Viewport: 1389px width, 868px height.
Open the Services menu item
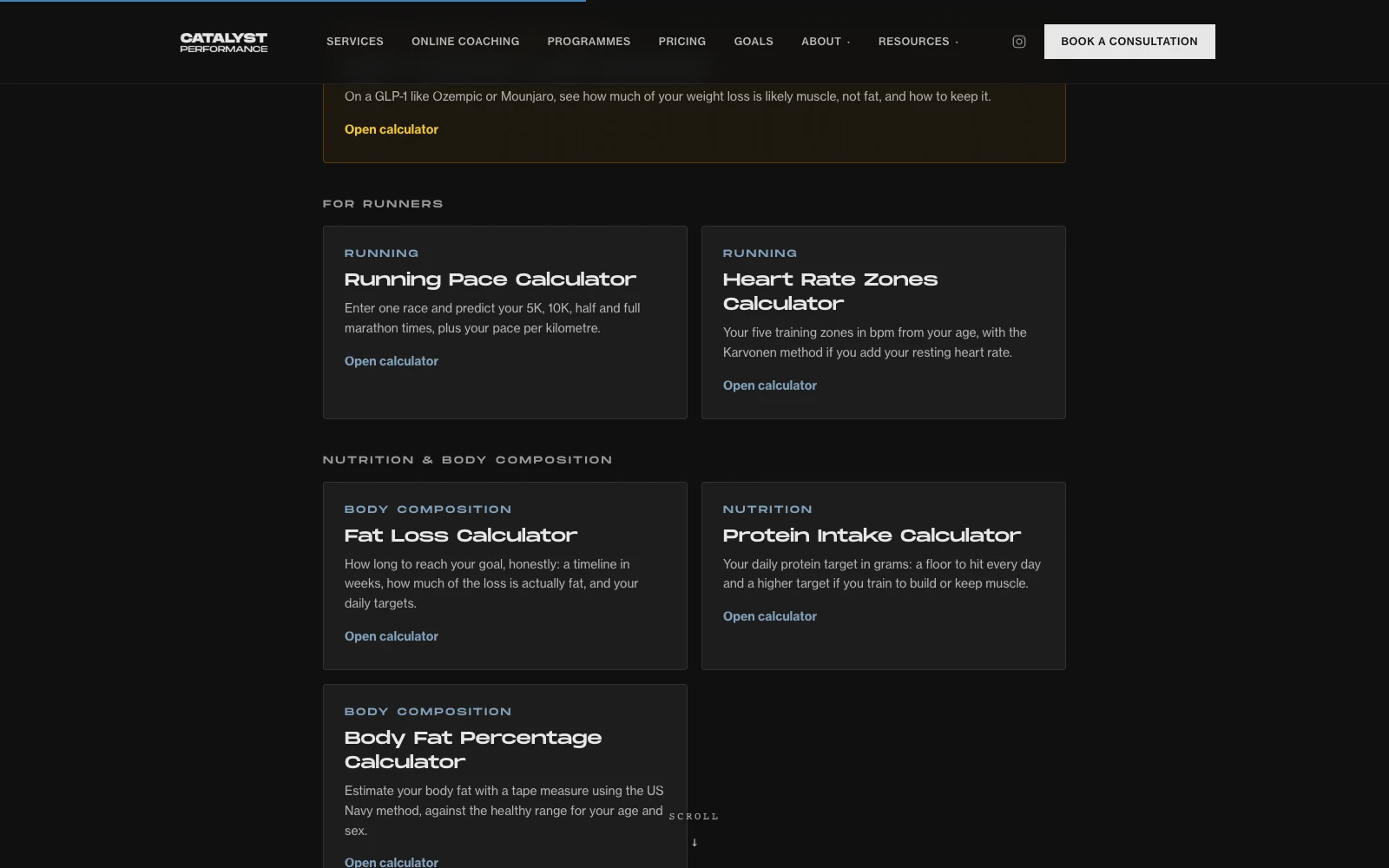(355, 42)
